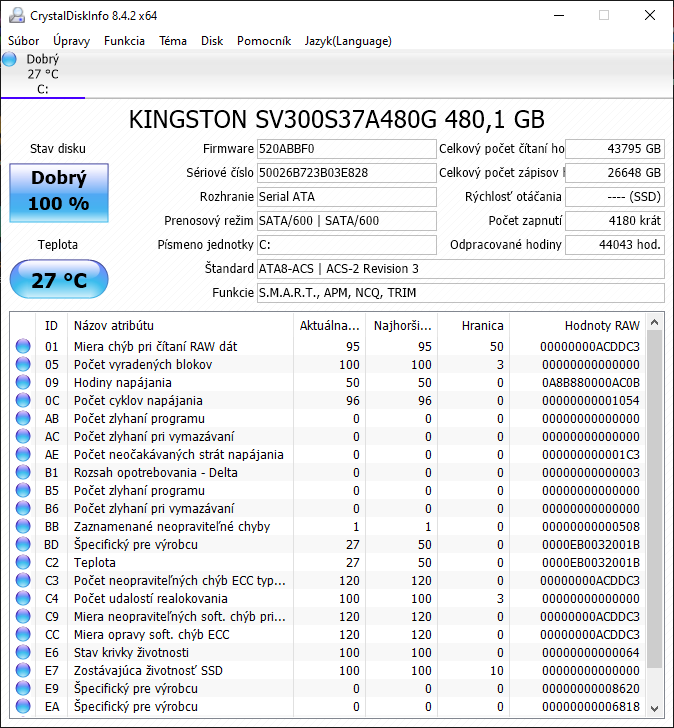Screen dimensions: 674x728
Task: Click status orb for Zostávajúca životnosť SSD
Action: pos(23,671)
